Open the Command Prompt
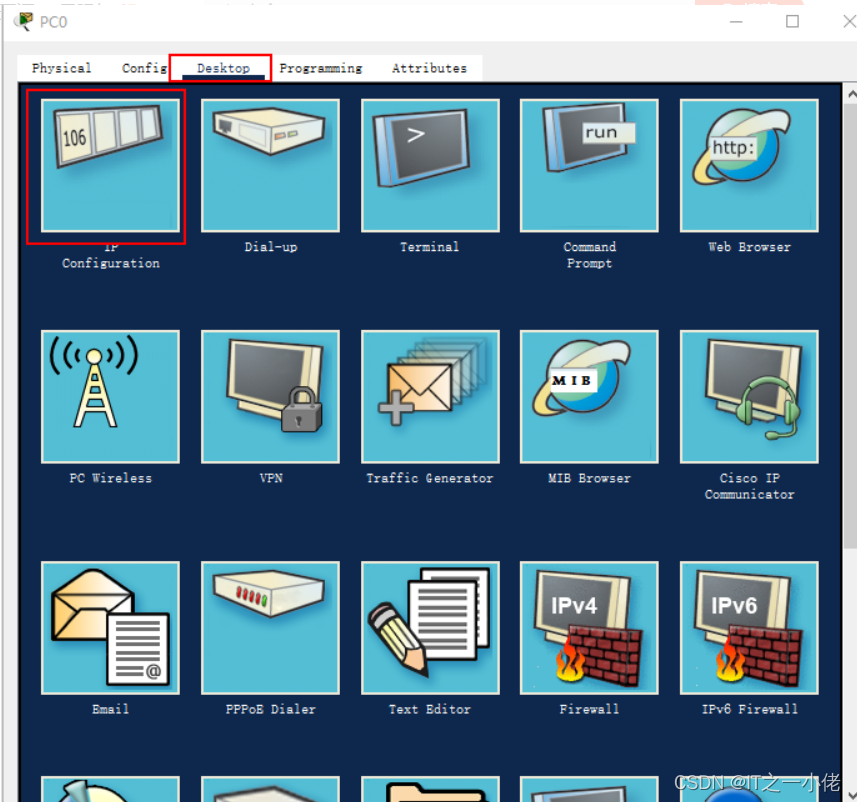The height and width of the screenshot is (802, 857). click(x=589, y=165)
